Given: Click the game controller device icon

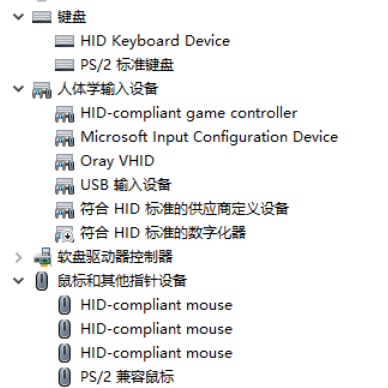Looking at the screenshot, I should click(65, 113).
